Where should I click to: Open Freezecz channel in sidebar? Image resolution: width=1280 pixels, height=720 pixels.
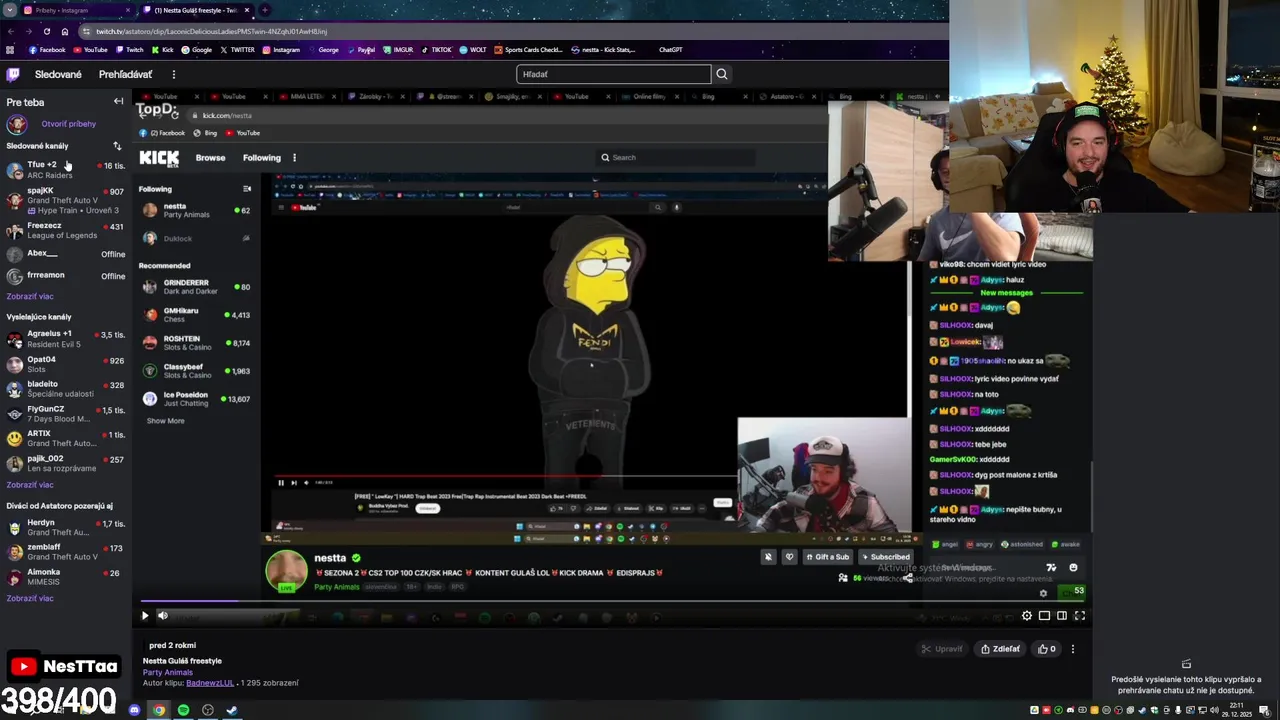click(x=66, y=231)
